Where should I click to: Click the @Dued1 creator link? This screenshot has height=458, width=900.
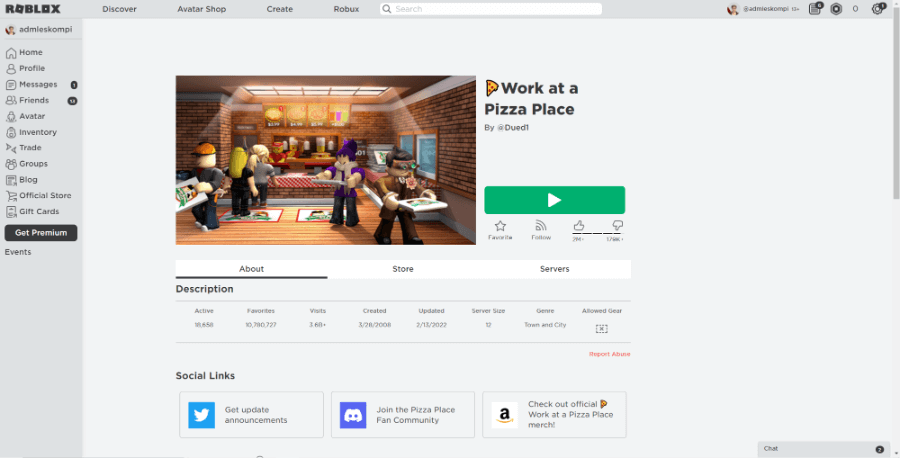(x=513, y=127)
